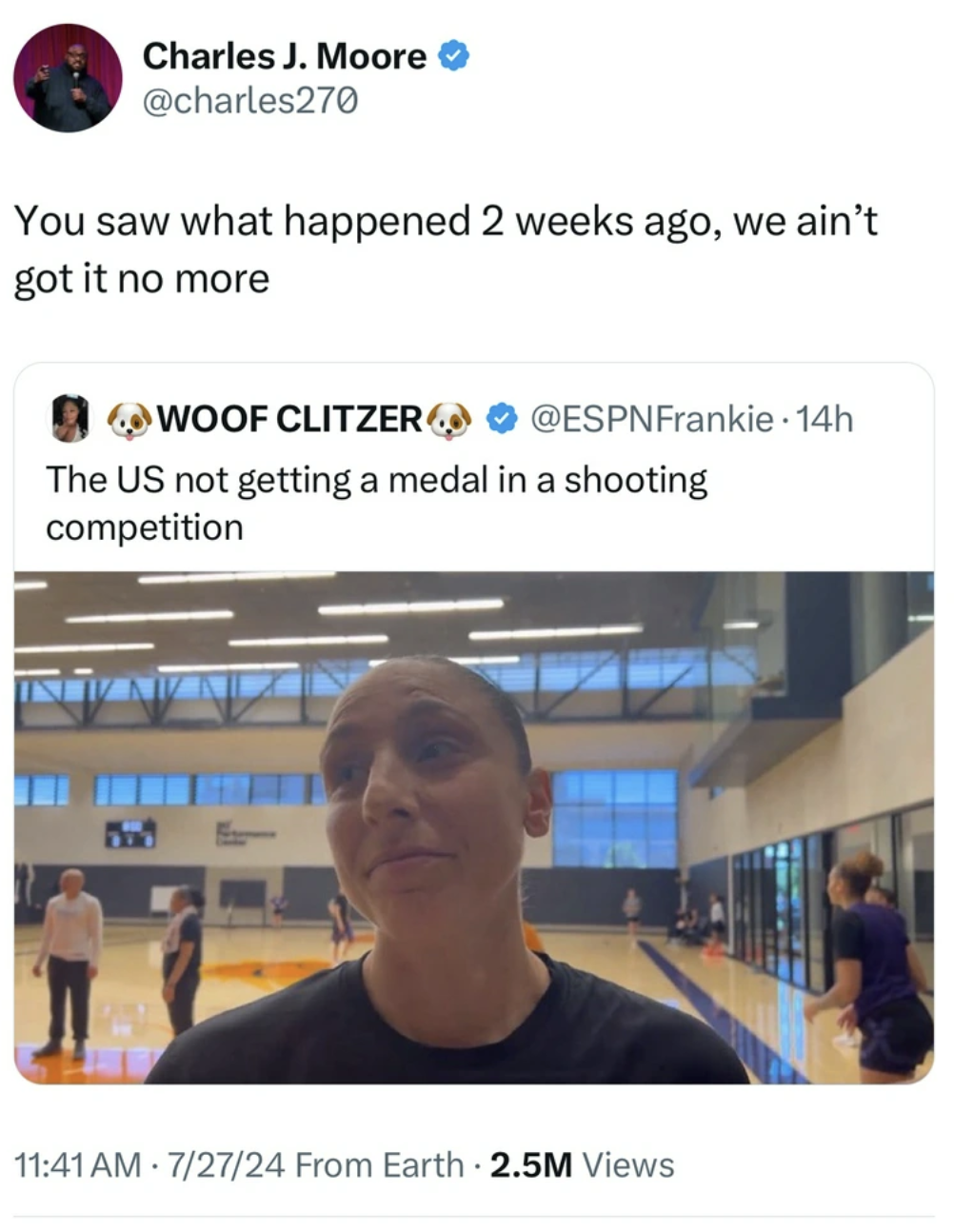Image resolution: width=954 pixels, height=1232 pixels.
Task: Open the @ESPNFrankie handle link
Action: coord(651,419)
